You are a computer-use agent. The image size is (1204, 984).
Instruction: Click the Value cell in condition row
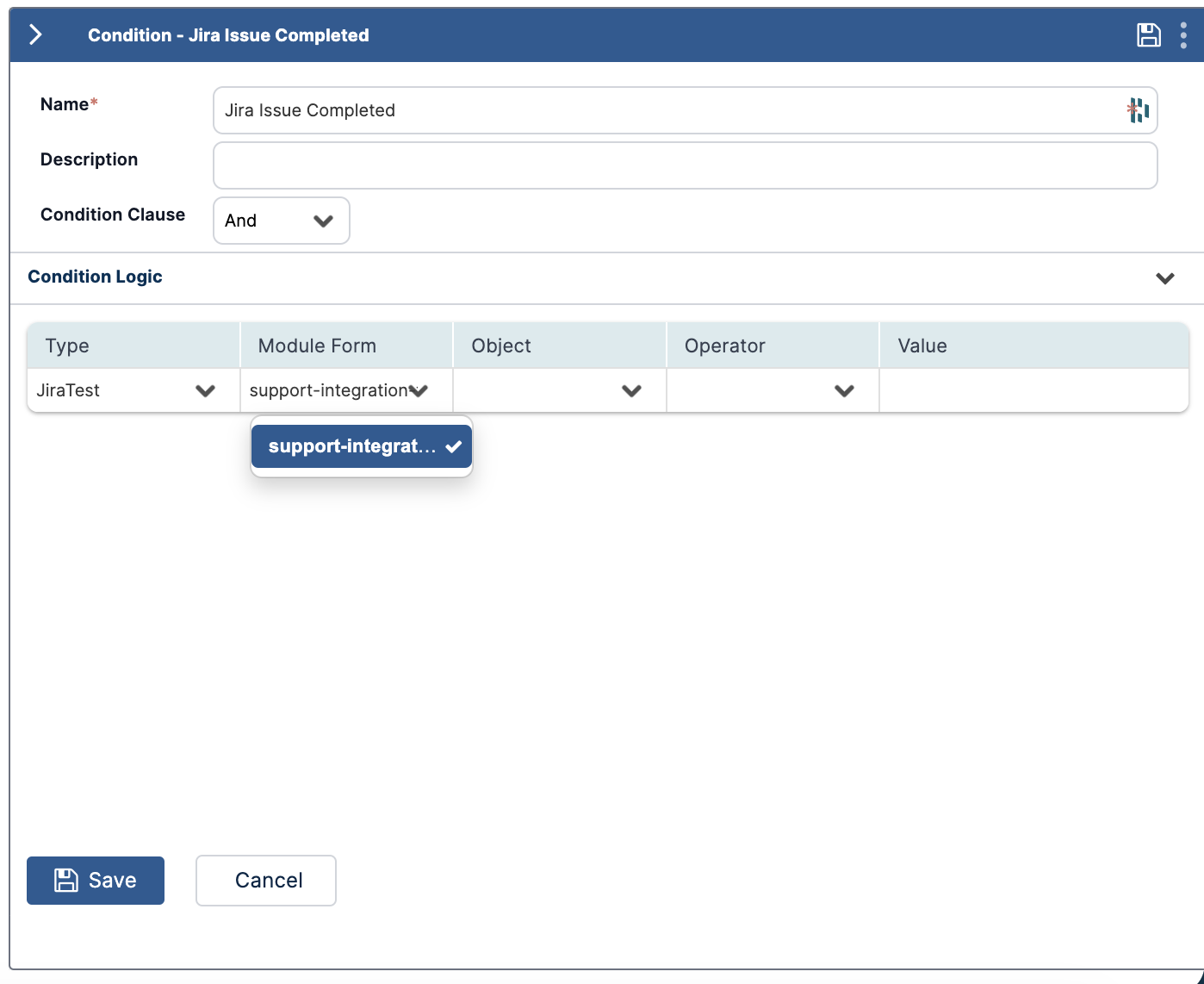tap(1033, 390)
